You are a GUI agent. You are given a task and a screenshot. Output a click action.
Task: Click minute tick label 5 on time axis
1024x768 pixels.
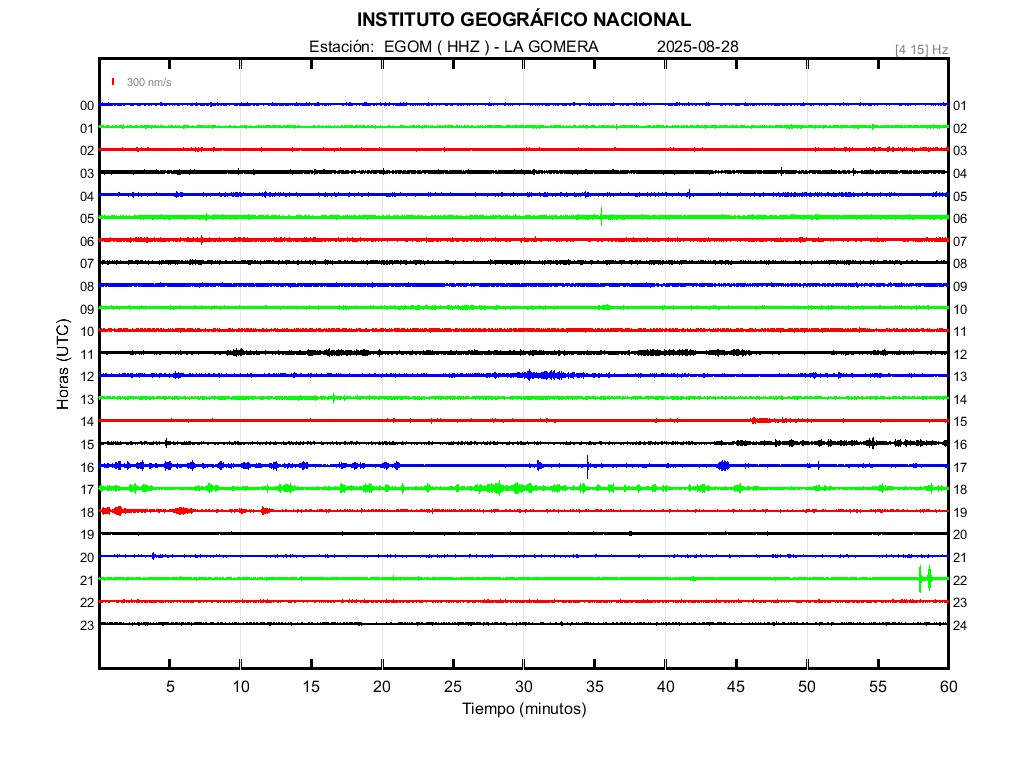(170, 686)
